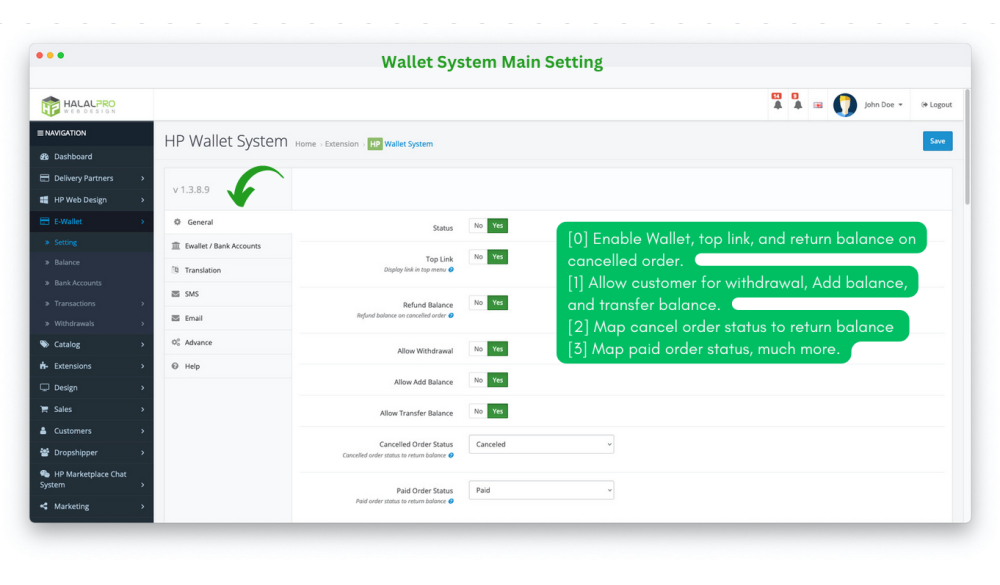This screenshot has width=1000, height=585.
Task: Open the Cancelled Order Status dropdown
Action: 541,444
